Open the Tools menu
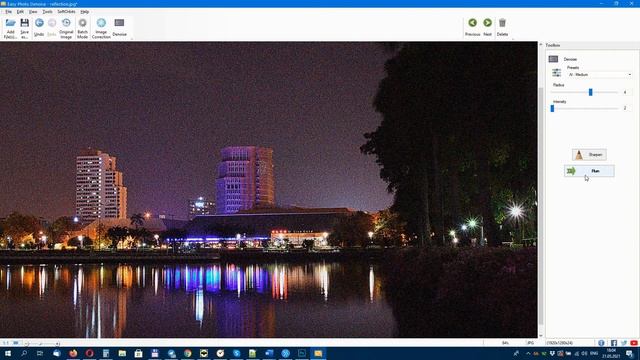The width and height of the screenshot is (640, 360). coord(47,12)
